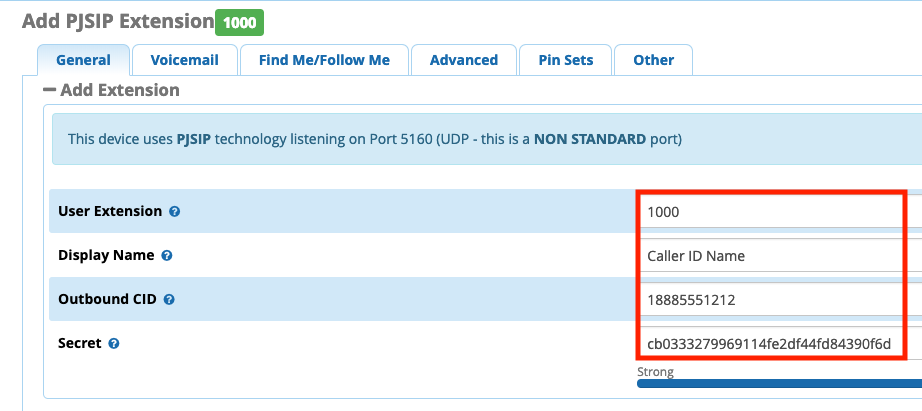The height and width of the screenshot is (411, 922).
Task: Click the Outbound CID input field
Action: point(780,300)
